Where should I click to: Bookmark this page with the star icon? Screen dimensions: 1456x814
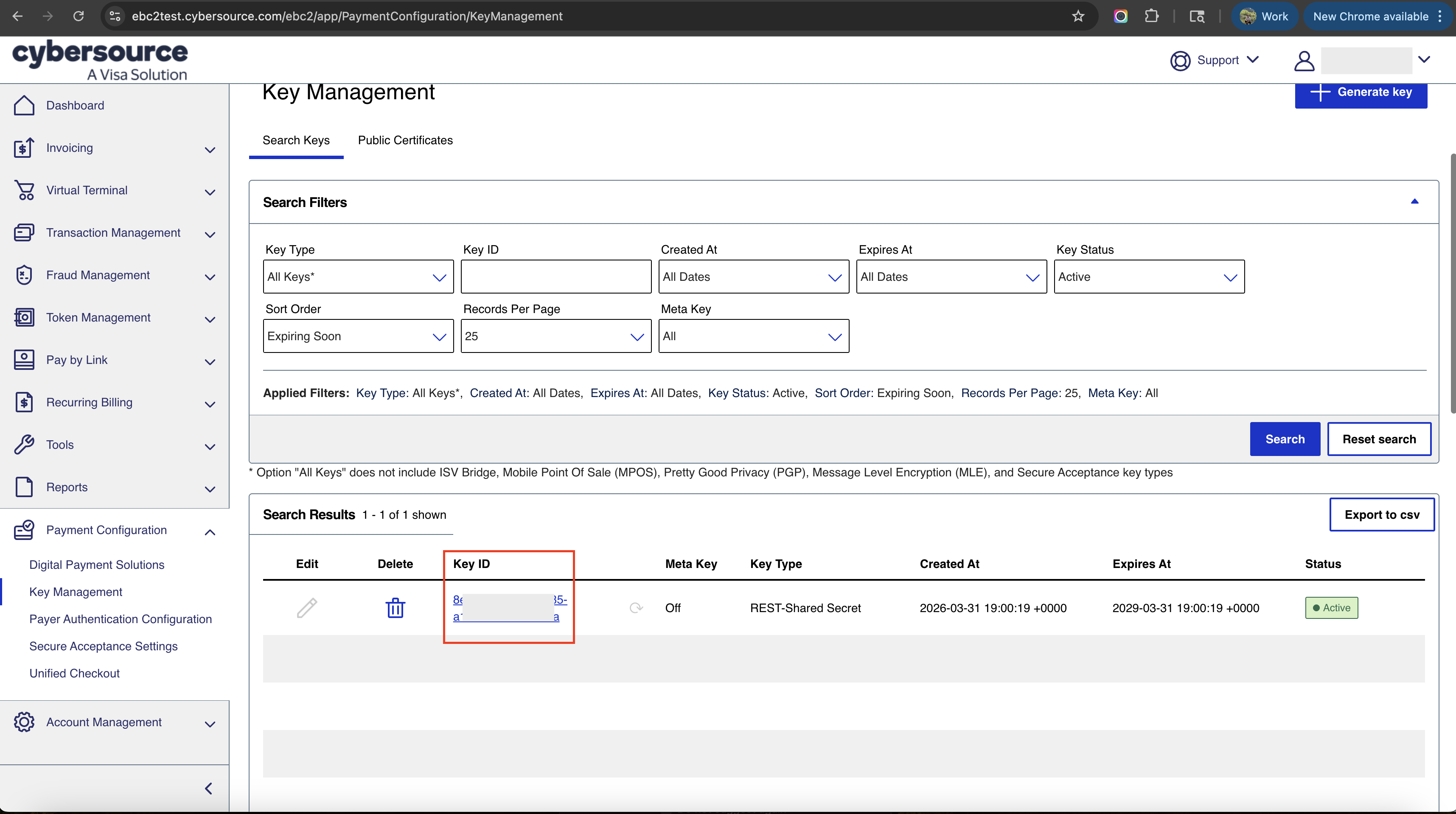coord(1078,16)
